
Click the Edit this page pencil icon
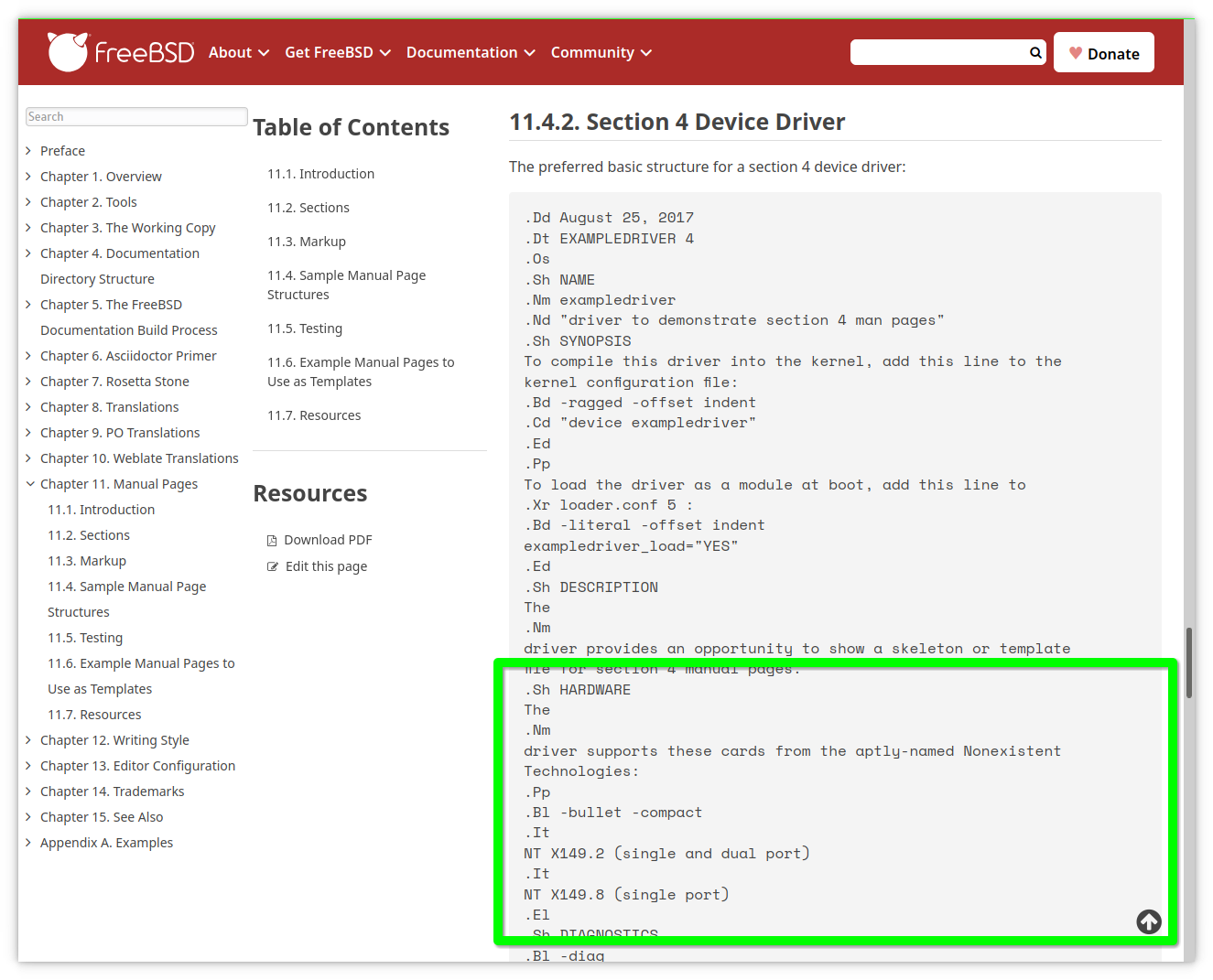point(273,567)
